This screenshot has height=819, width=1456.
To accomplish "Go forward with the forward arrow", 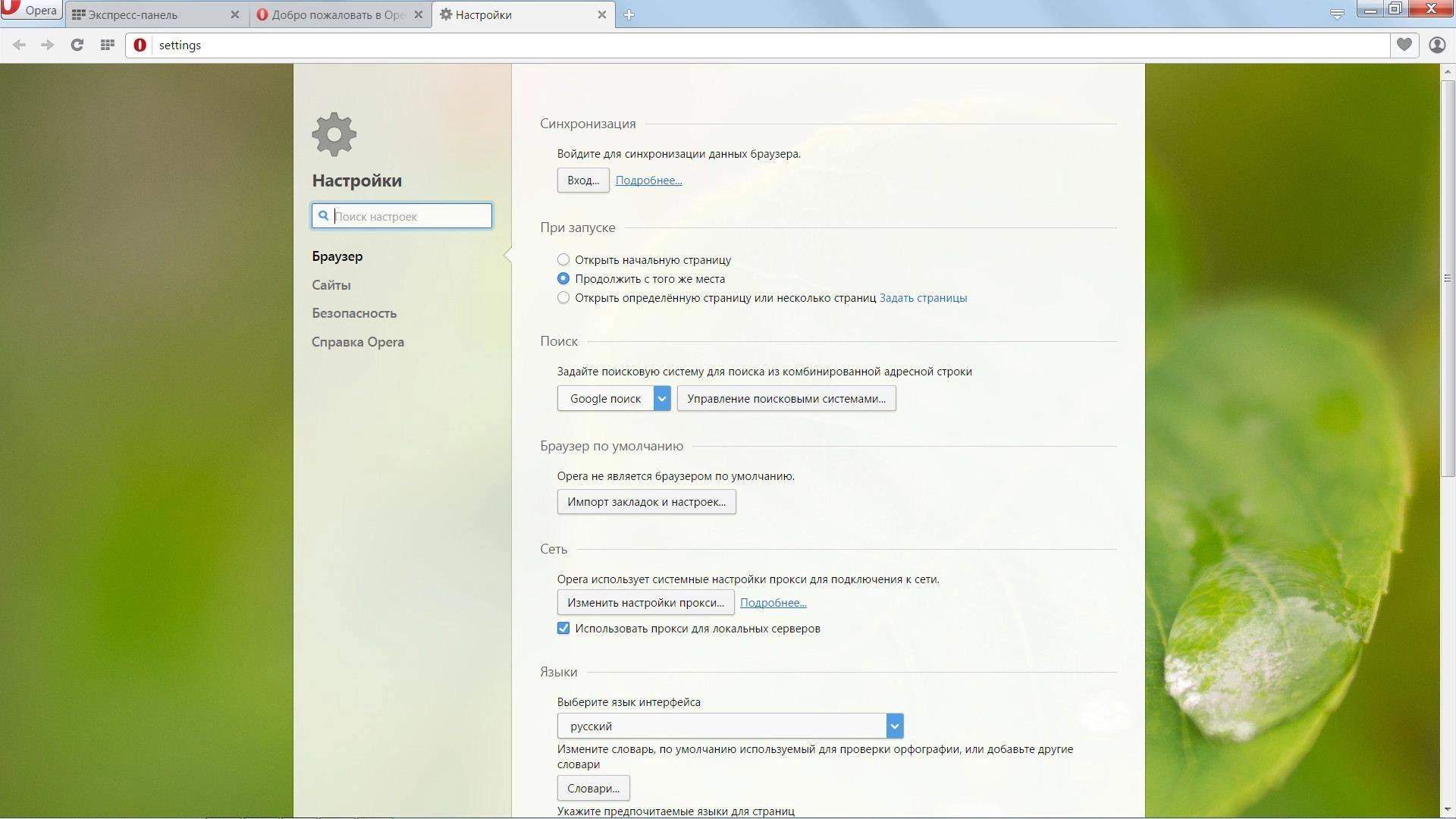I will pyautogui.click(x=47, y=45).
